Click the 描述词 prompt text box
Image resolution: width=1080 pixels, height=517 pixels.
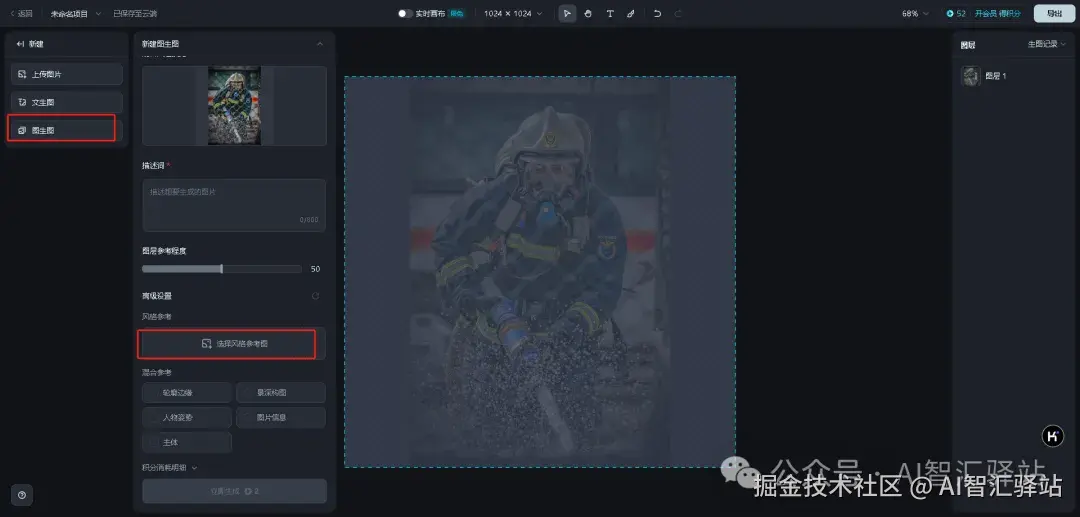234,205
